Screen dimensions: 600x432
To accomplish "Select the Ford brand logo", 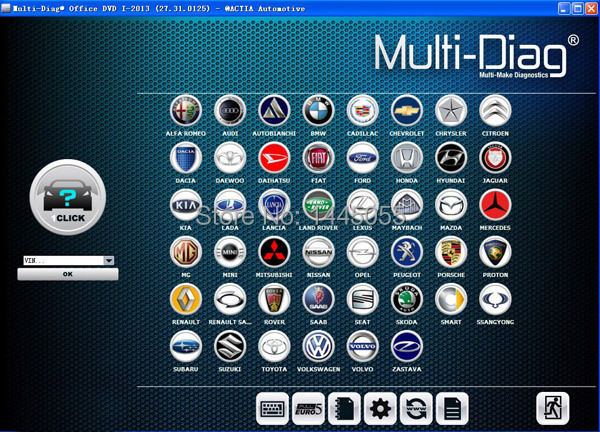I will (362, 158).
